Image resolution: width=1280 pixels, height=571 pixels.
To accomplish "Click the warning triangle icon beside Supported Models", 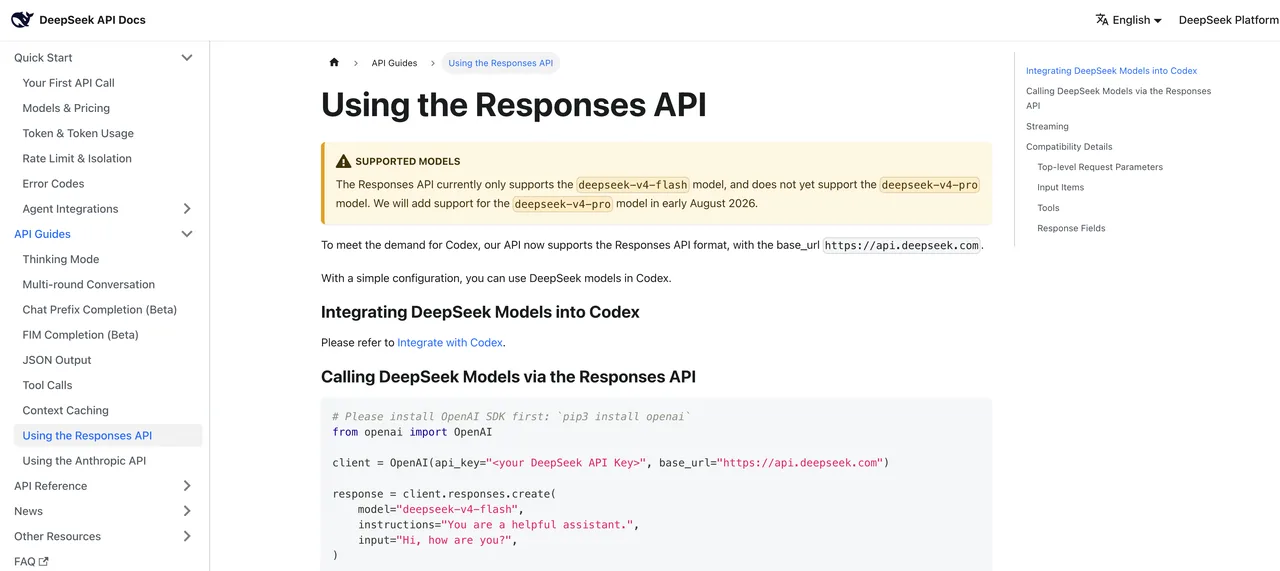I will [x=344, y=161].
